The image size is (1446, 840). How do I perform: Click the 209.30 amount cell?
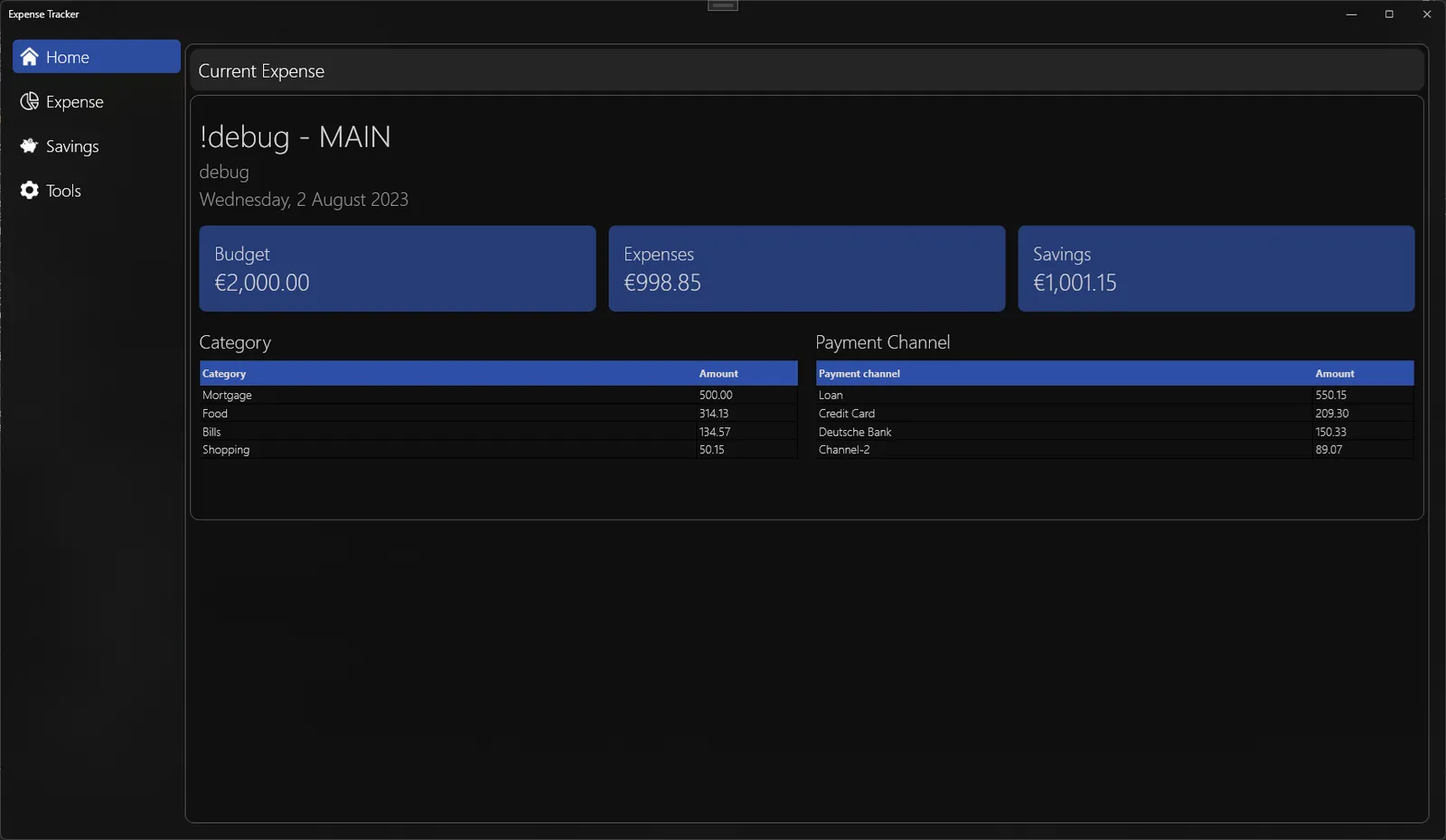pos(1363,413)
